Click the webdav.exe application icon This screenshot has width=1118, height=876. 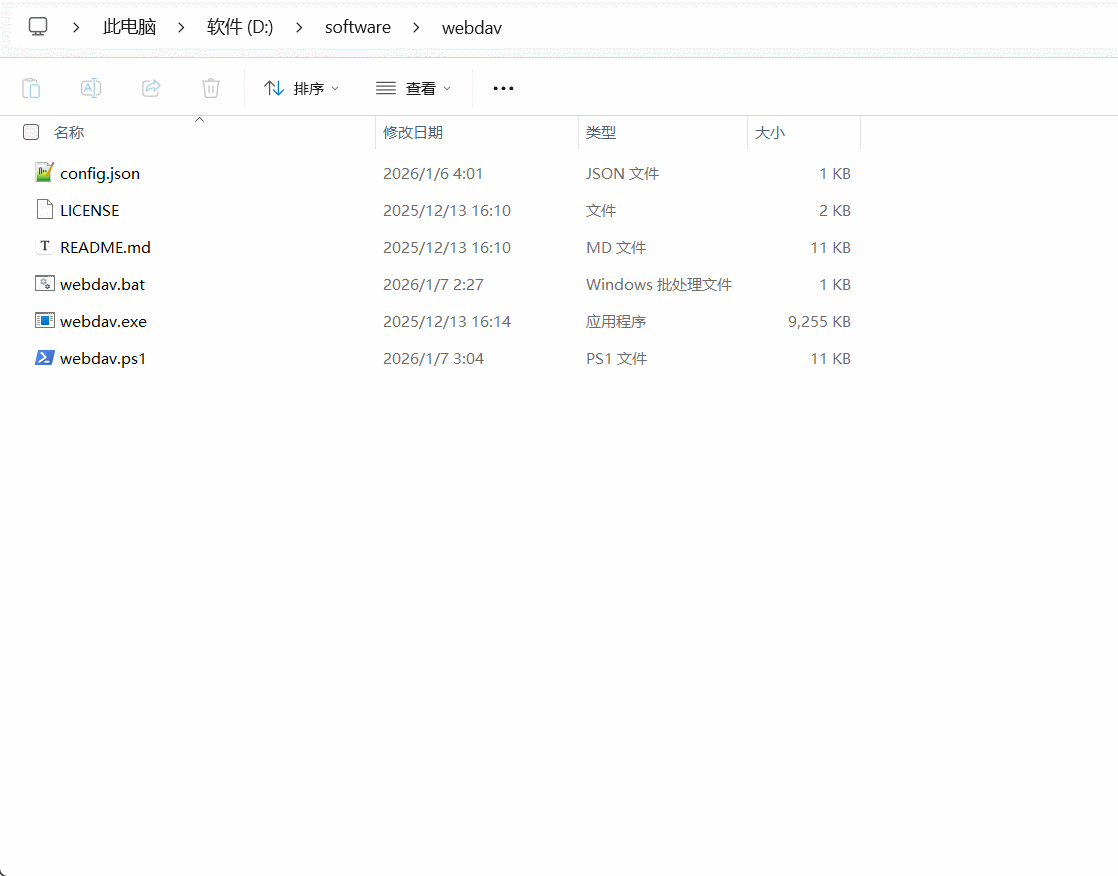pos(44,321)
